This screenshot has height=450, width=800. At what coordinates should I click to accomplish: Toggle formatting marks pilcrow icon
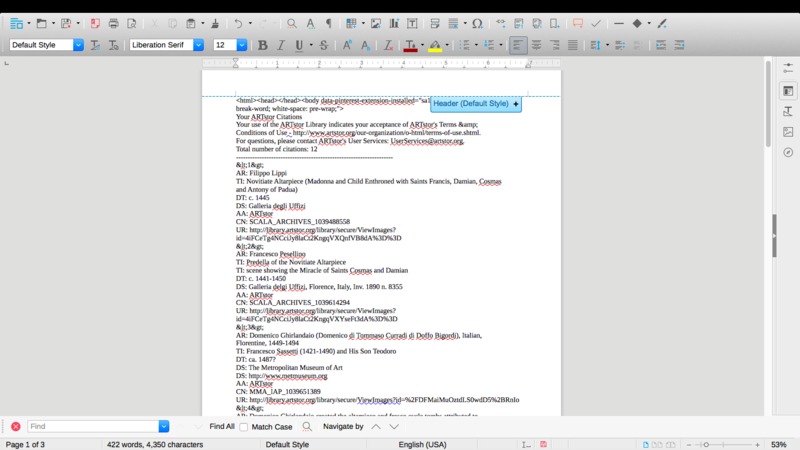(x=329, y=23)
